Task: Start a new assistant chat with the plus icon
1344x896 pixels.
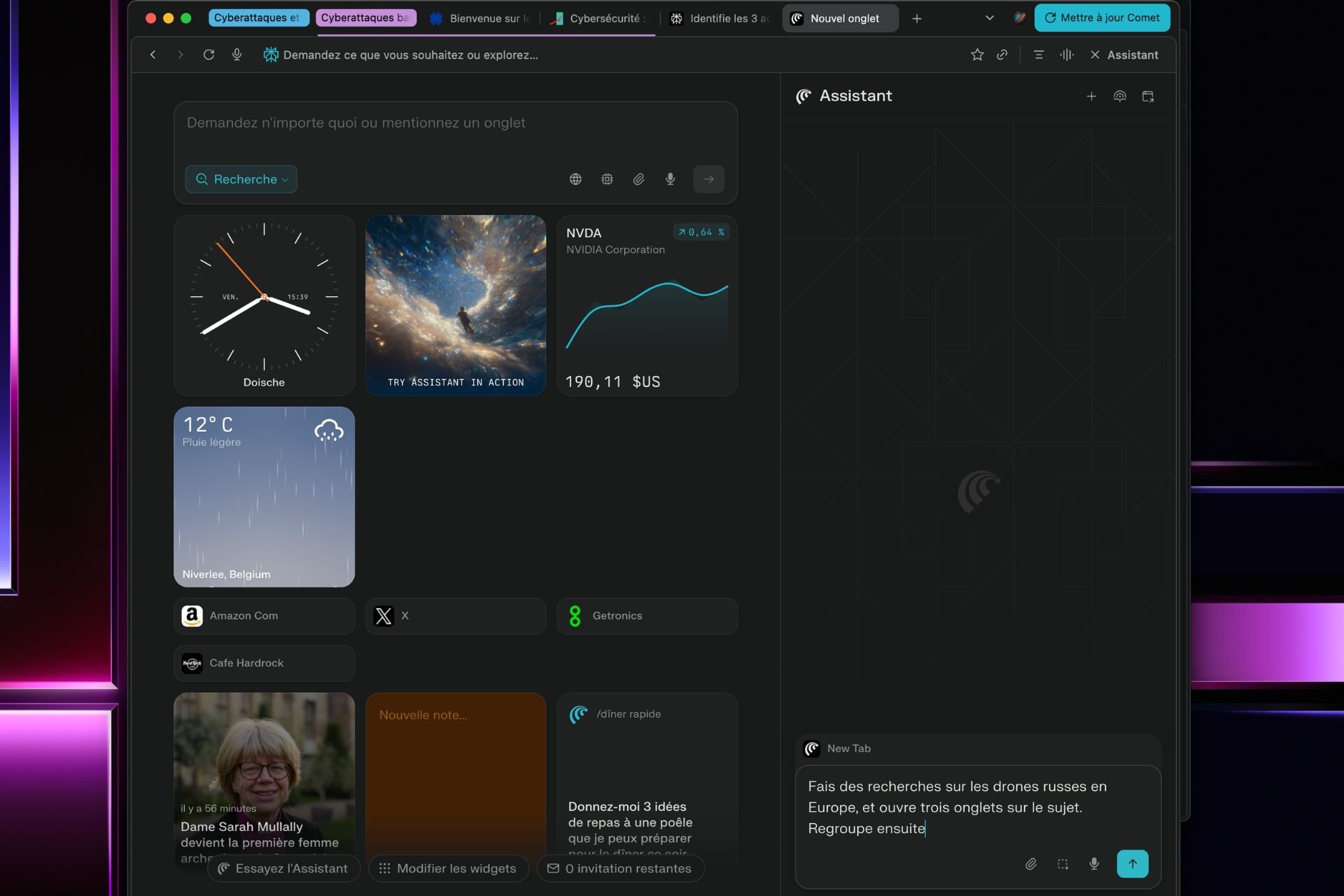Action: [1091, 97]
